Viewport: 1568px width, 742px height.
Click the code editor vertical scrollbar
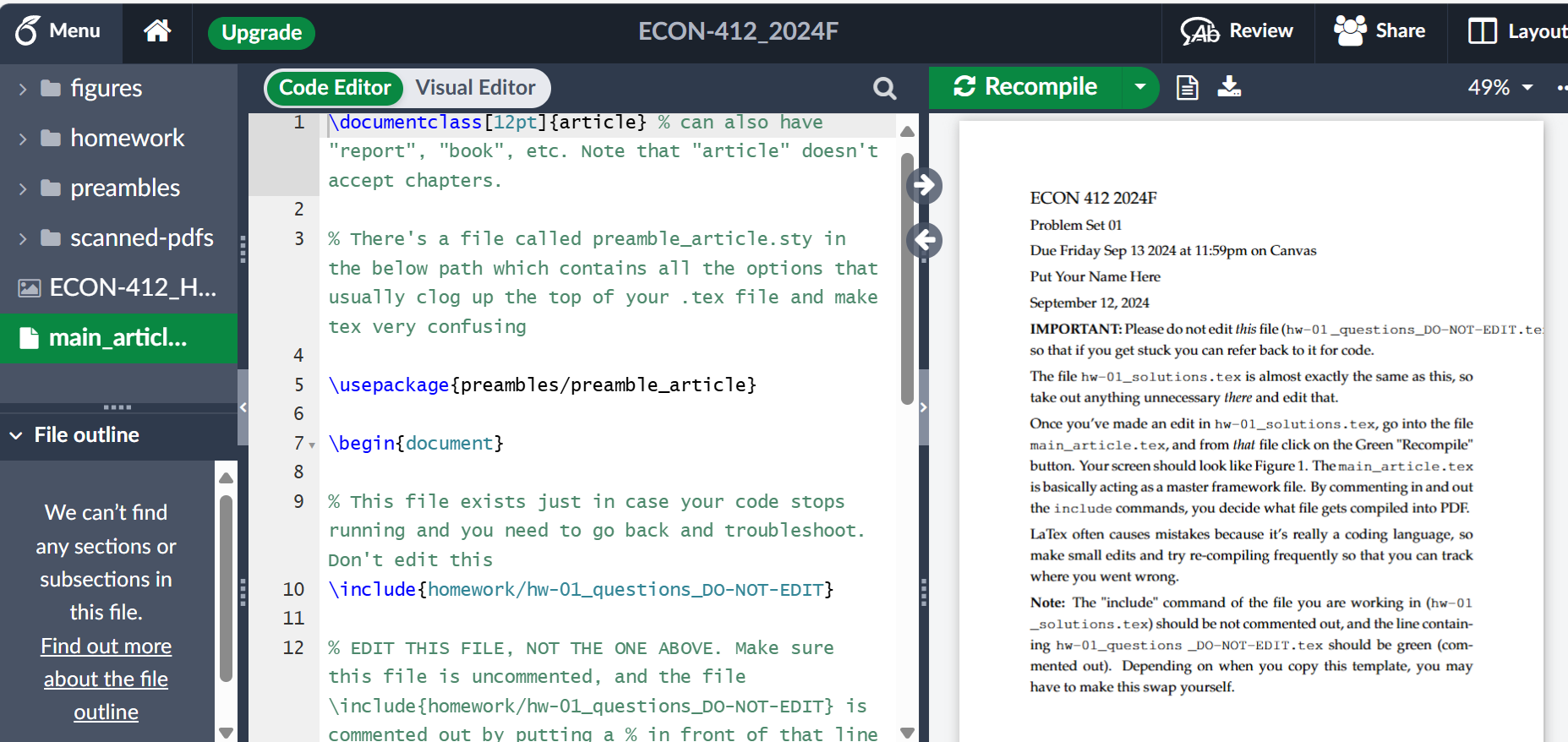pyautogui.click(x=908, y=279)
